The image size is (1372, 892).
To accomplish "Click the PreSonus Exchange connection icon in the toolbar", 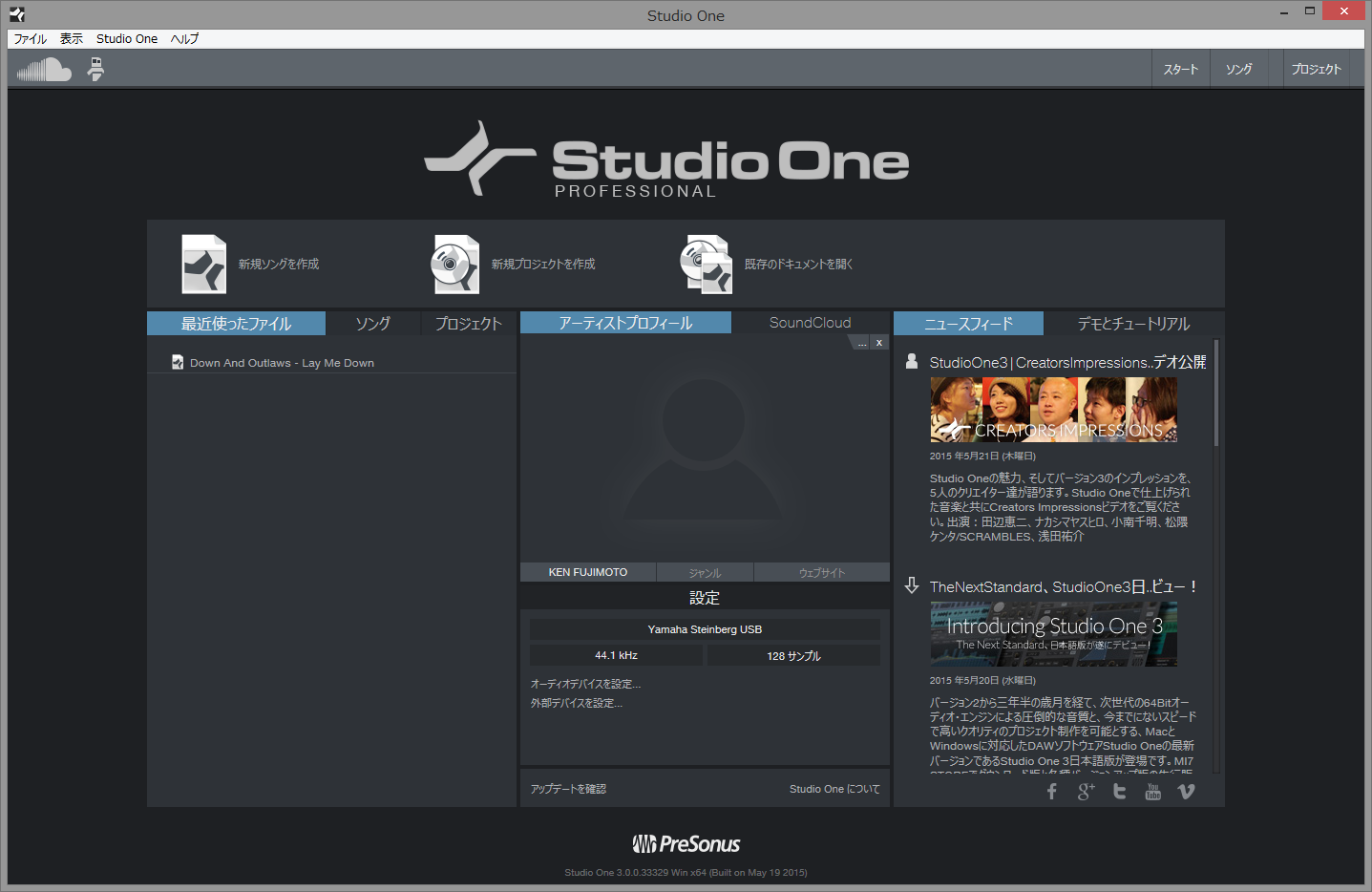I will tap(95, 69).
